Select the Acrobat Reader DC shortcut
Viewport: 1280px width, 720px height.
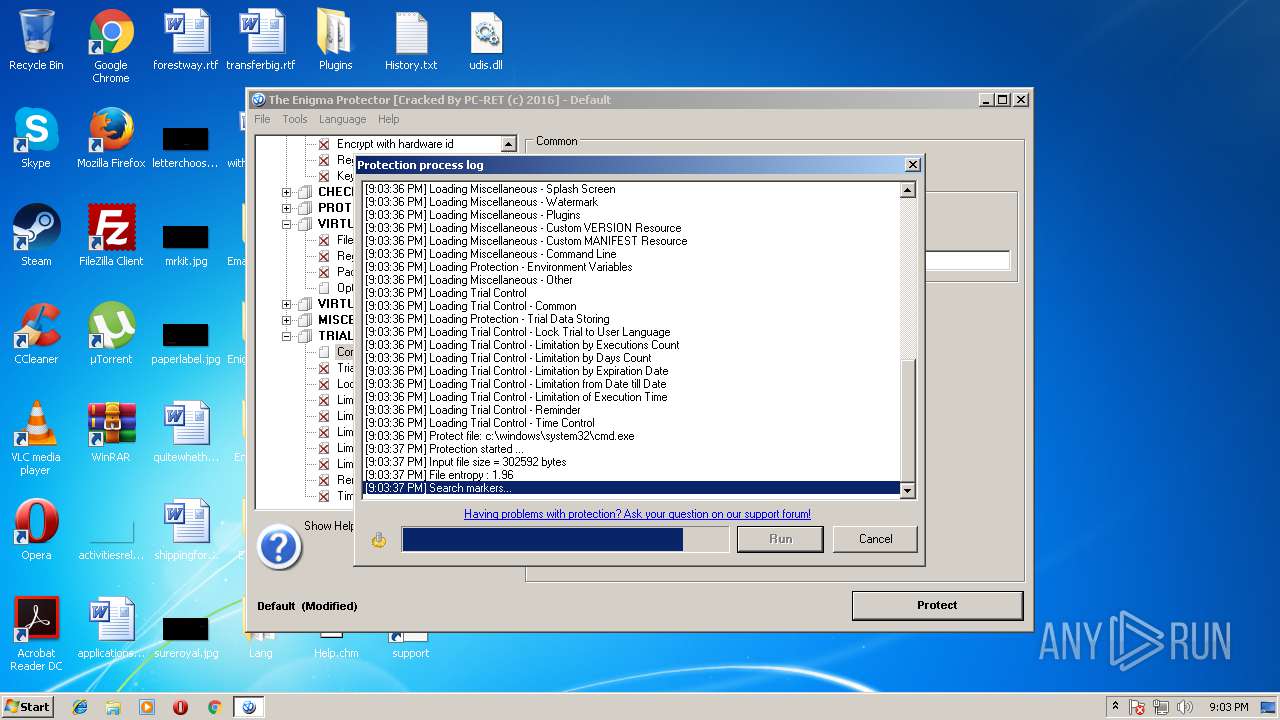pos(36,634)
